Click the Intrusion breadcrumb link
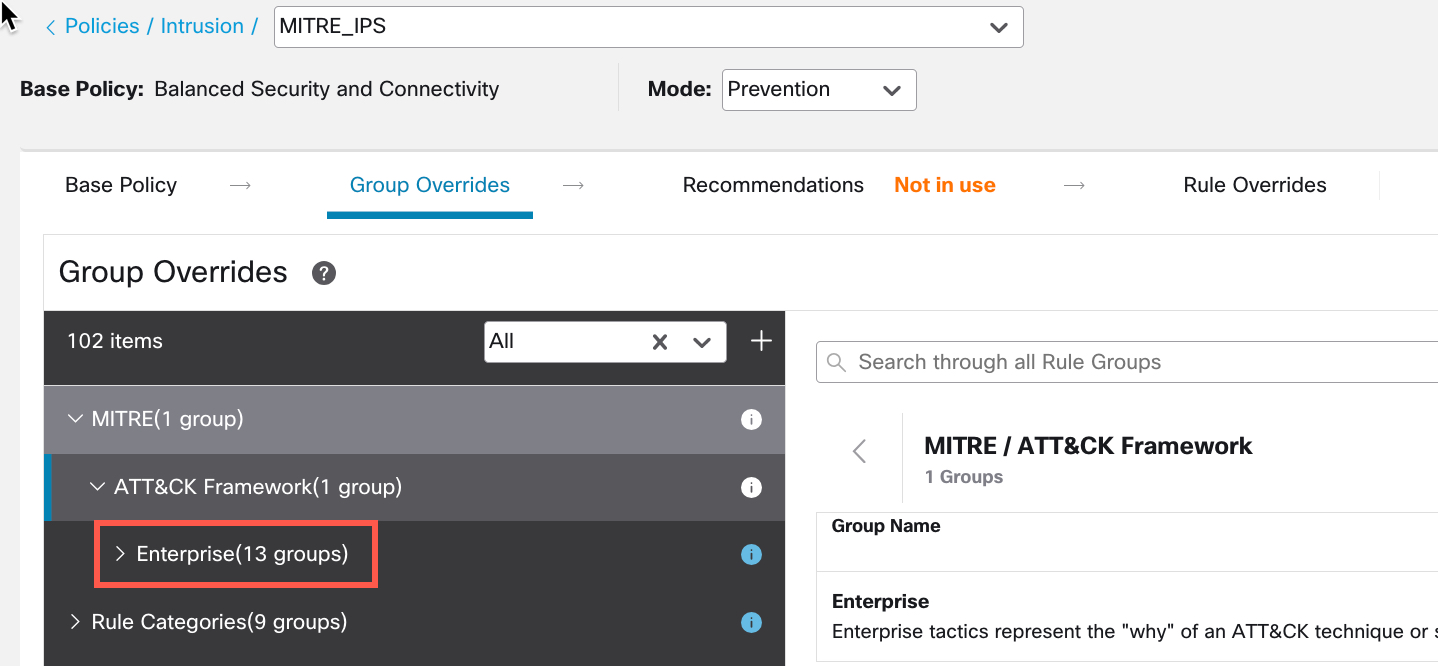 (x=202, y=27)
